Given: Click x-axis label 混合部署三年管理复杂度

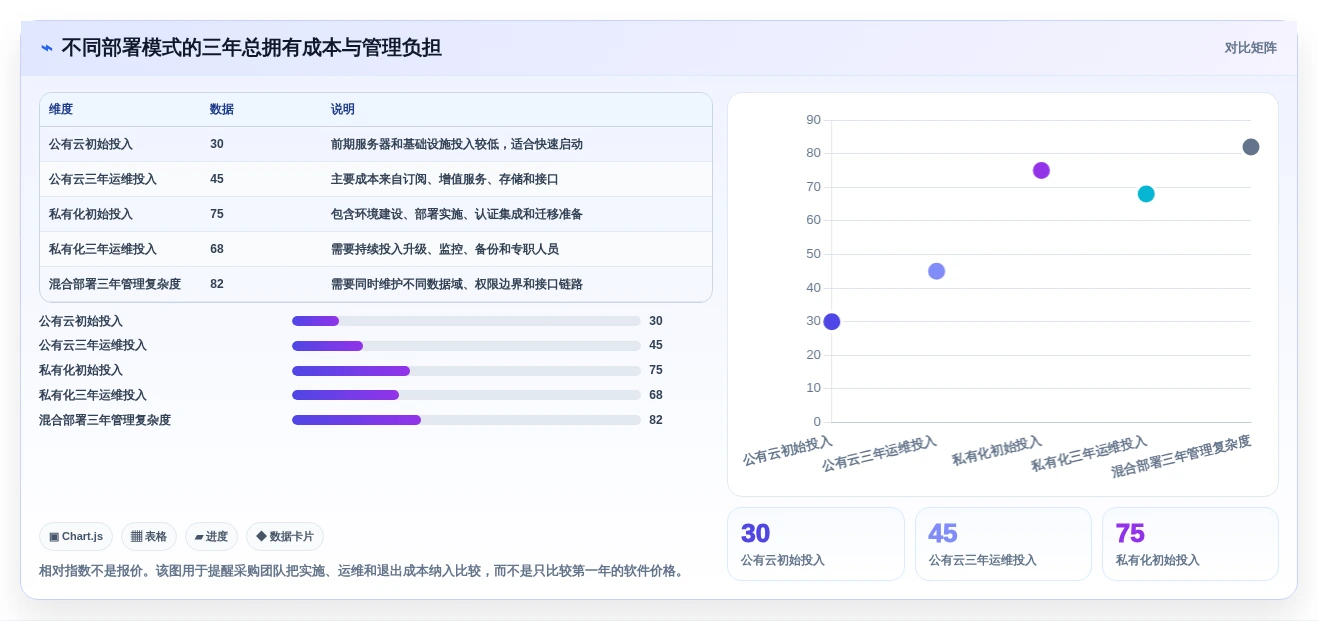Looking at the screenshot, I should click(x=1181, y=456).
